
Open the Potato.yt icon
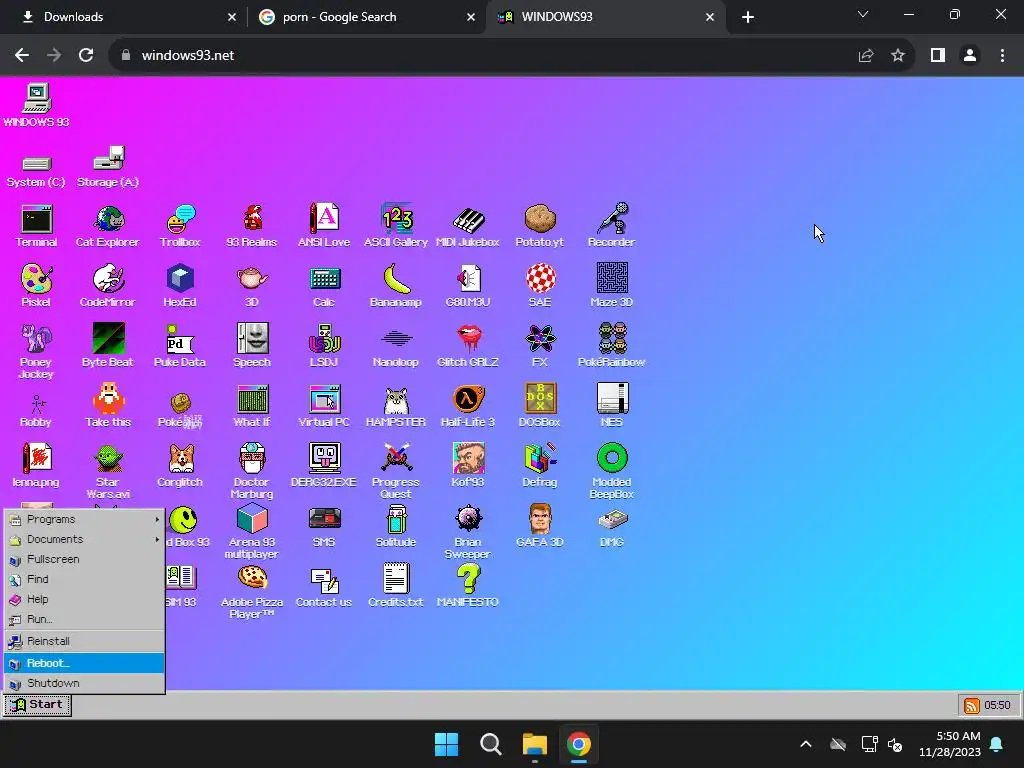click(x=539, y=226)
